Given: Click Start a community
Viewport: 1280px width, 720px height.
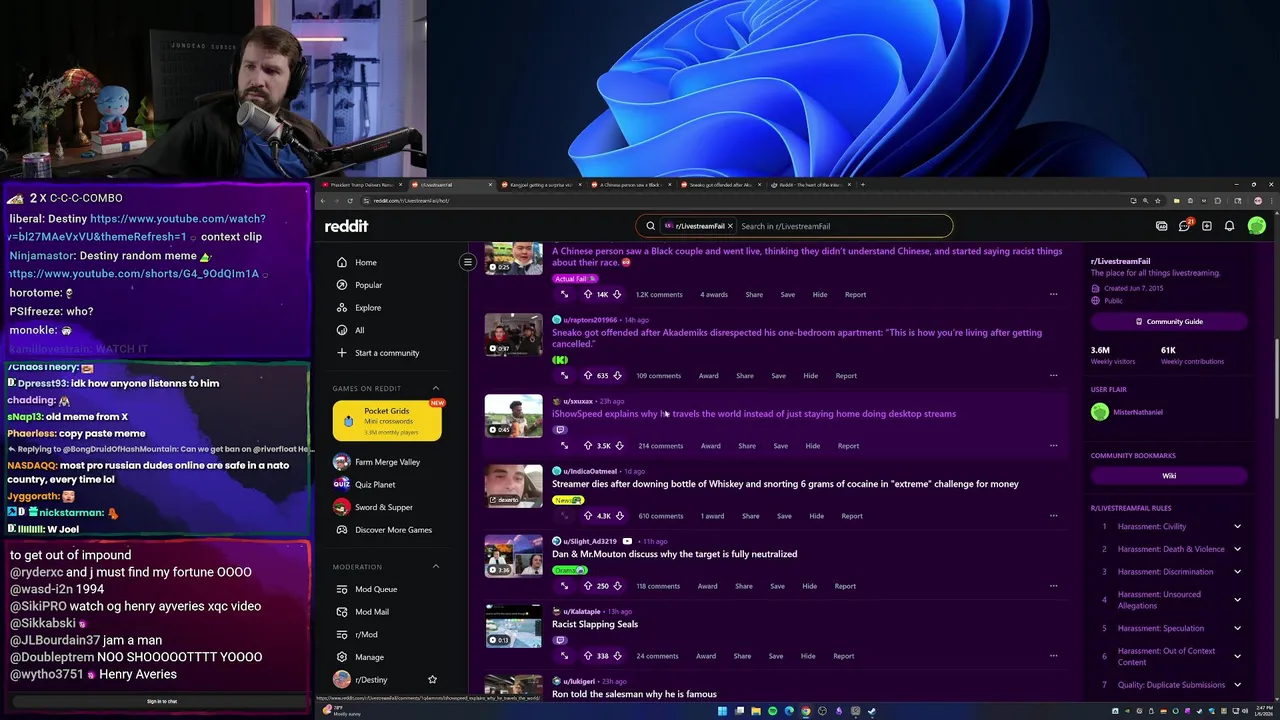Looking at the screenshot, I should tap(387, 353).
